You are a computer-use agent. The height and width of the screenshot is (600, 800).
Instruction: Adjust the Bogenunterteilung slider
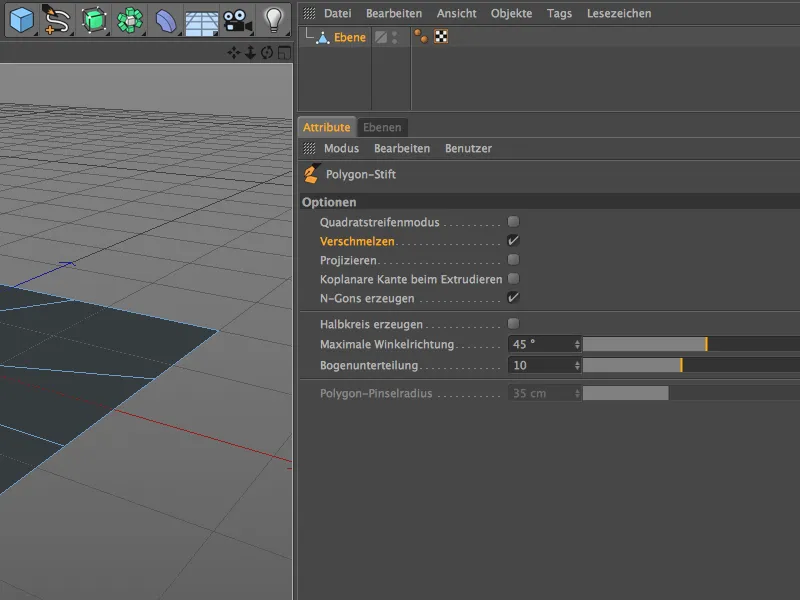691,365
